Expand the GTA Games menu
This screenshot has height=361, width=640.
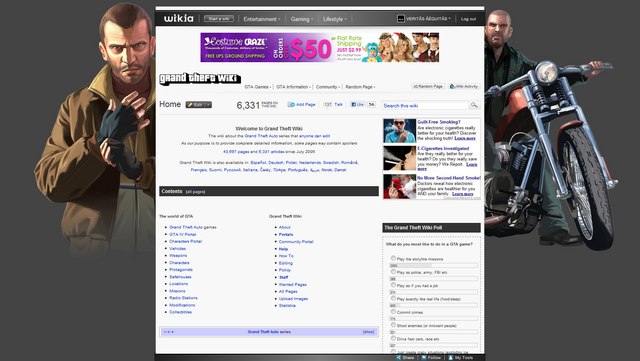coord(258,87)
